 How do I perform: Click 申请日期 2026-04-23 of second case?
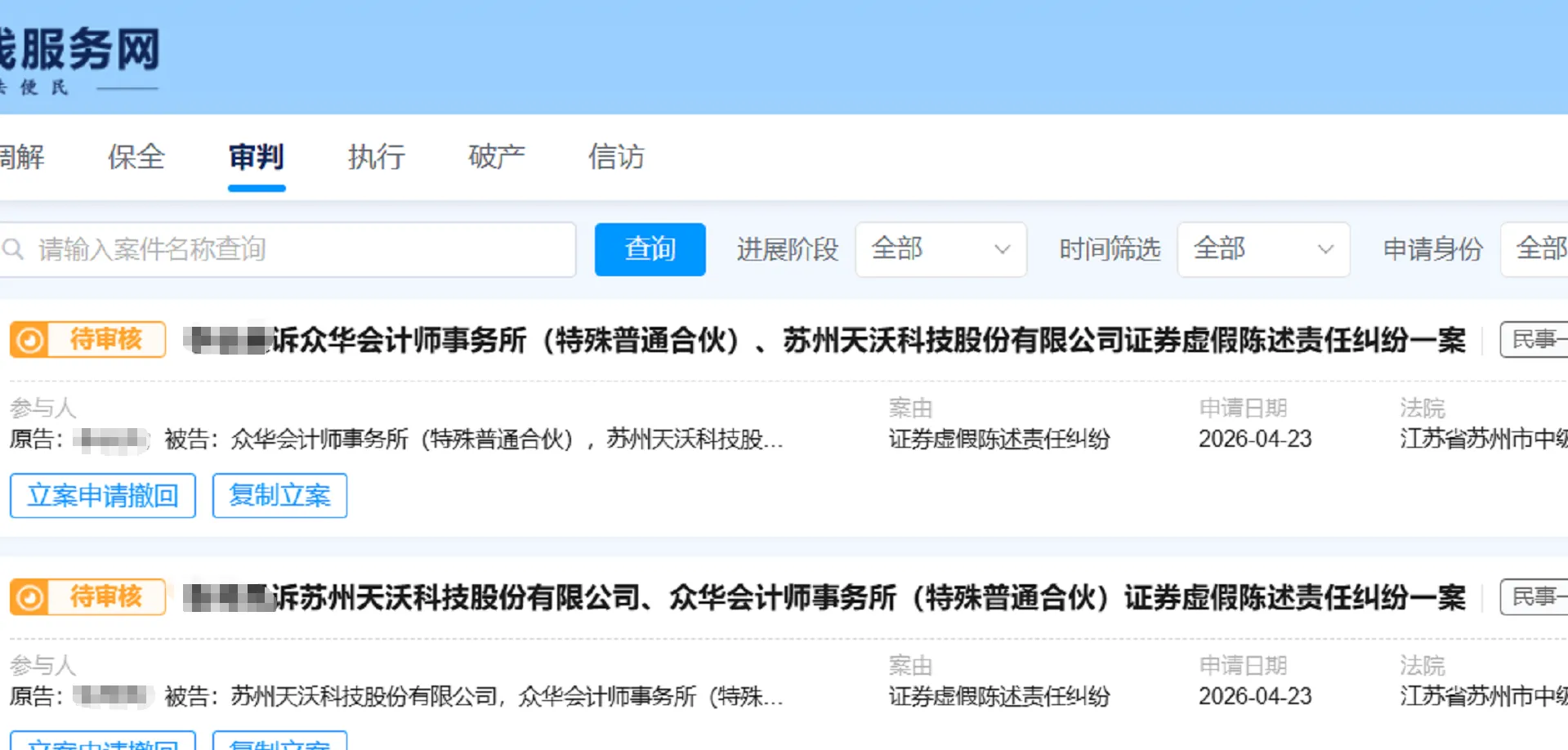click(x=1255, y=697)
